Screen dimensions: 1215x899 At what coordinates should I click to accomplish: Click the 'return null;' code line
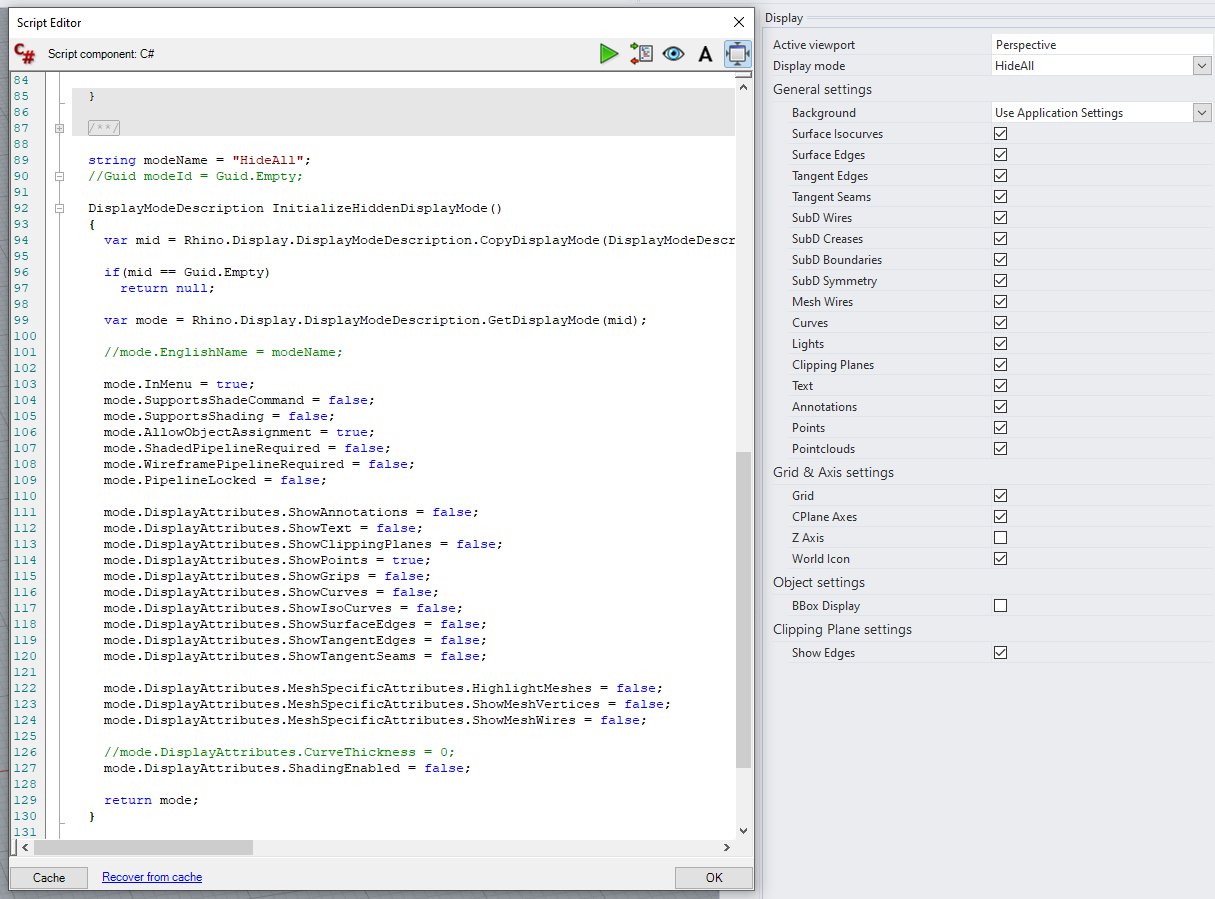coord(167,288)
